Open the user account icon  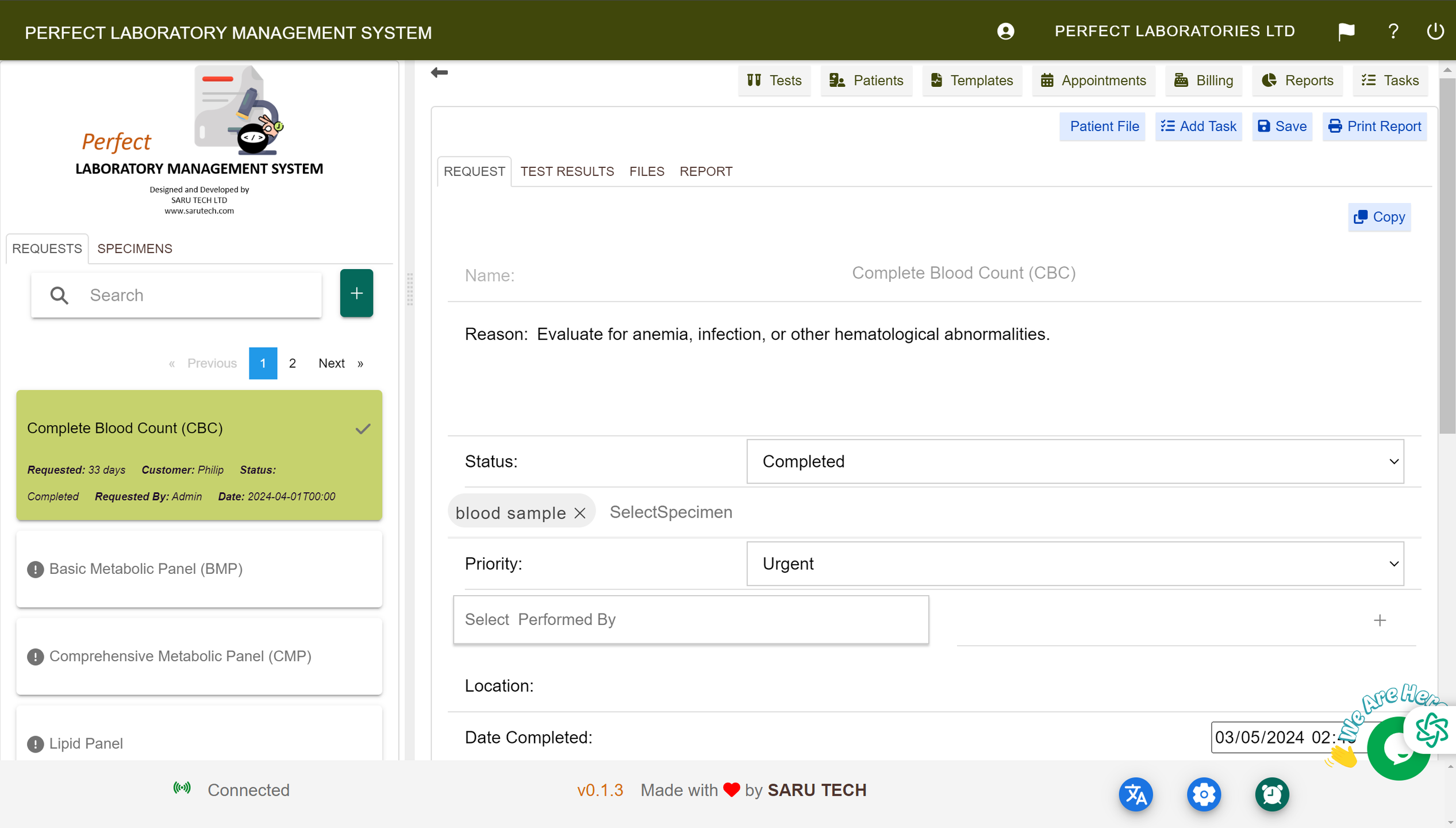(x=1005, y=31)
